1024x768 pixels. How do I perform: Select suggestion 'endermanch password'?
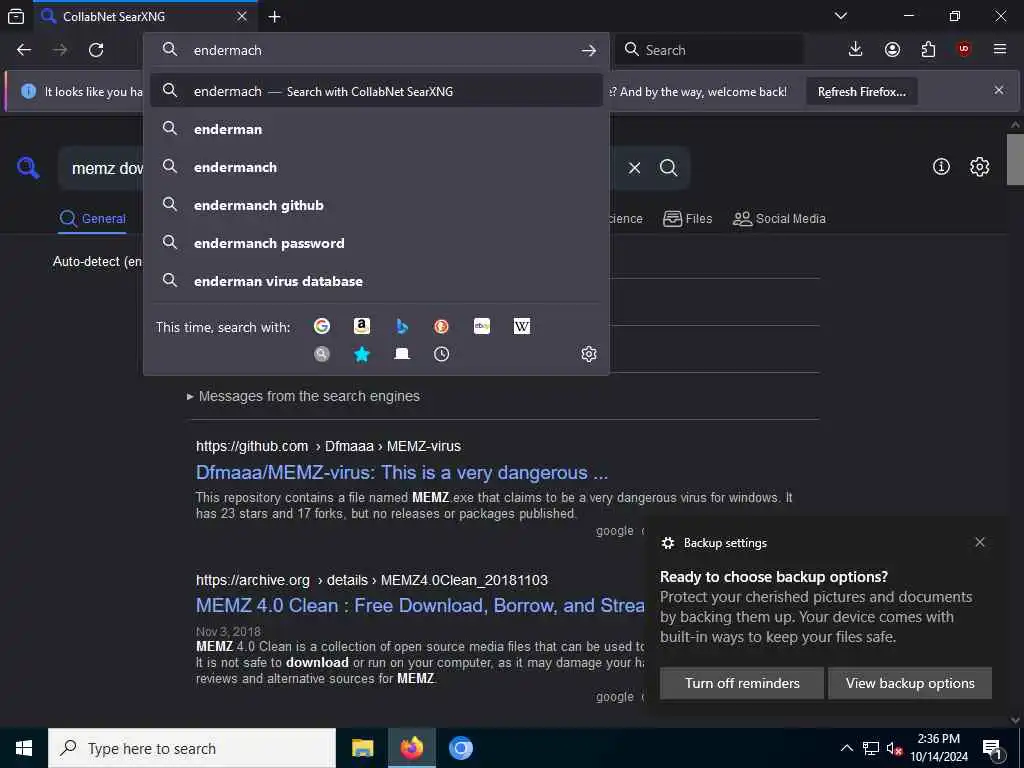pos(376,243)
